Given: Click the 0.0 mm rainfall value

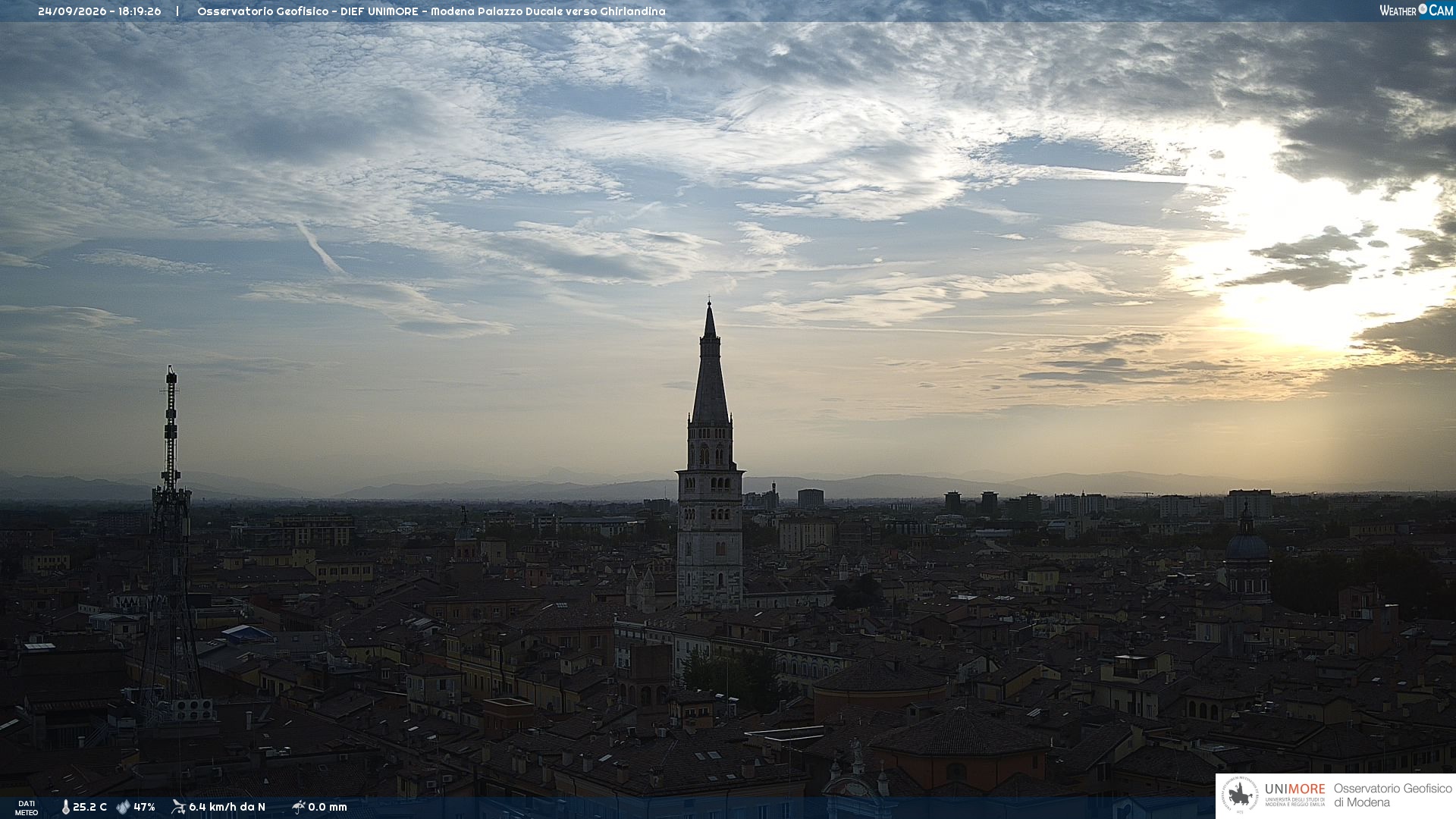Looking at the screenshot, I should (x=327, y=808).
